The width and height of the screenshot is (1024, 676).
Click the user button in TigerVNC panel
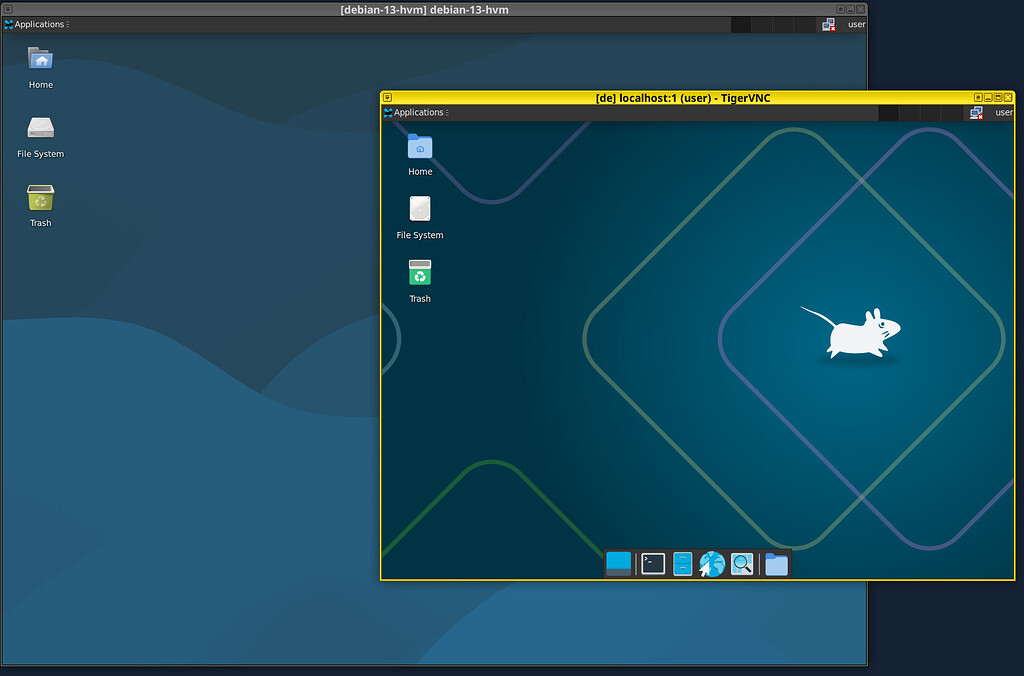(x=1003, y=113)
